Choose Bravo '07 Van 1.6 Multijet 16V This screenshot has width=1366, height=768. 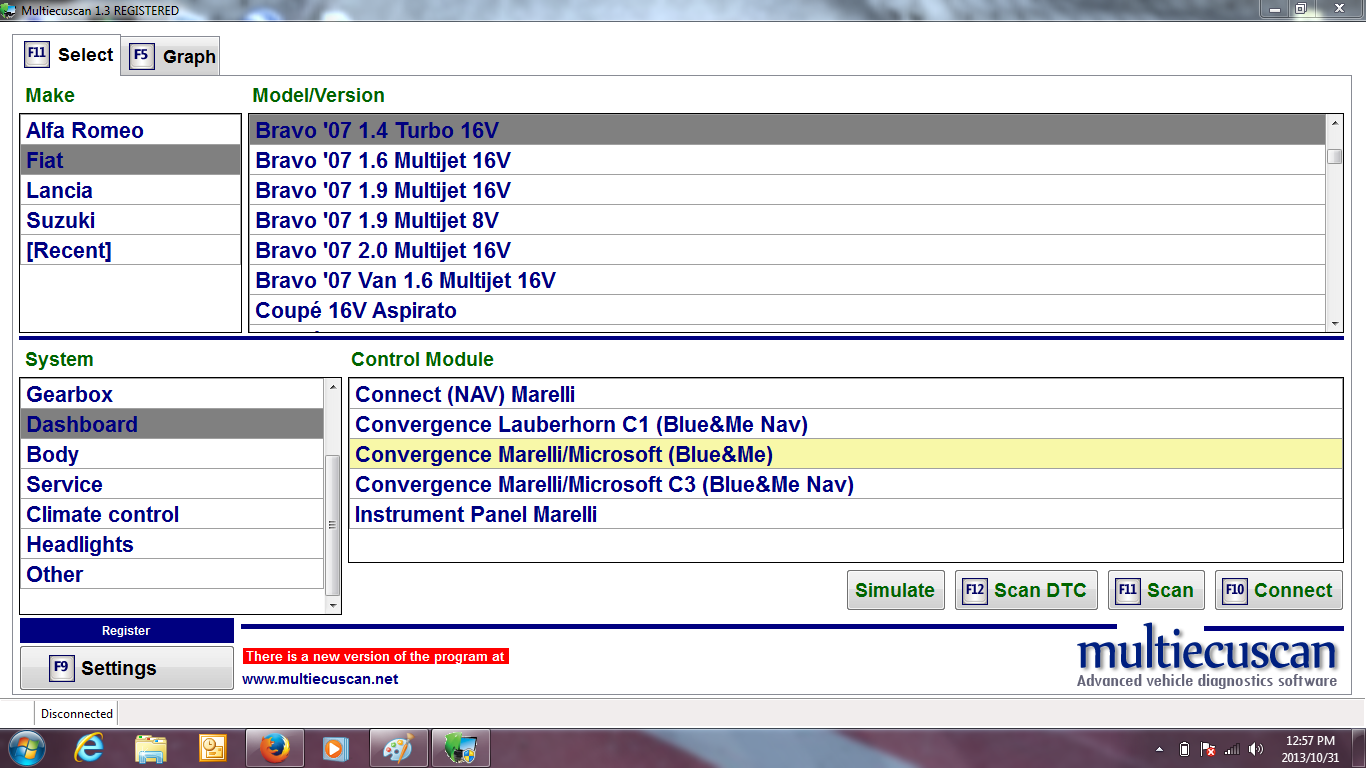pos(787,280)
